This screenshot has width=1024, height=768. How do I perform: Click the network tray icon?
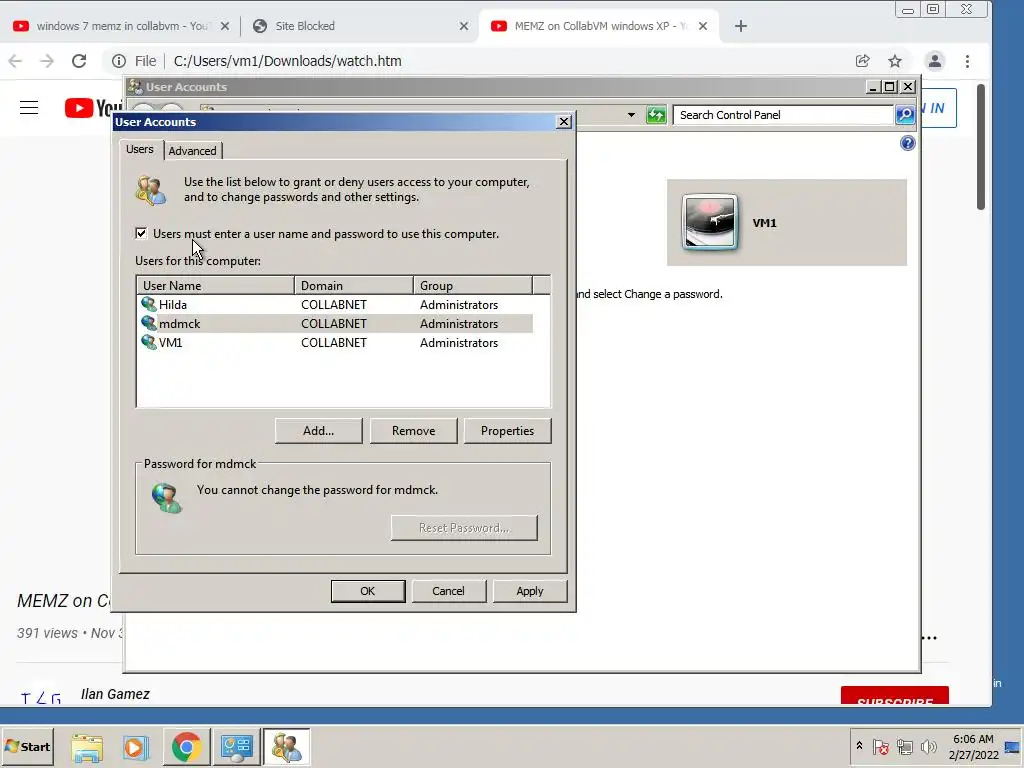(x=904, y=746)
